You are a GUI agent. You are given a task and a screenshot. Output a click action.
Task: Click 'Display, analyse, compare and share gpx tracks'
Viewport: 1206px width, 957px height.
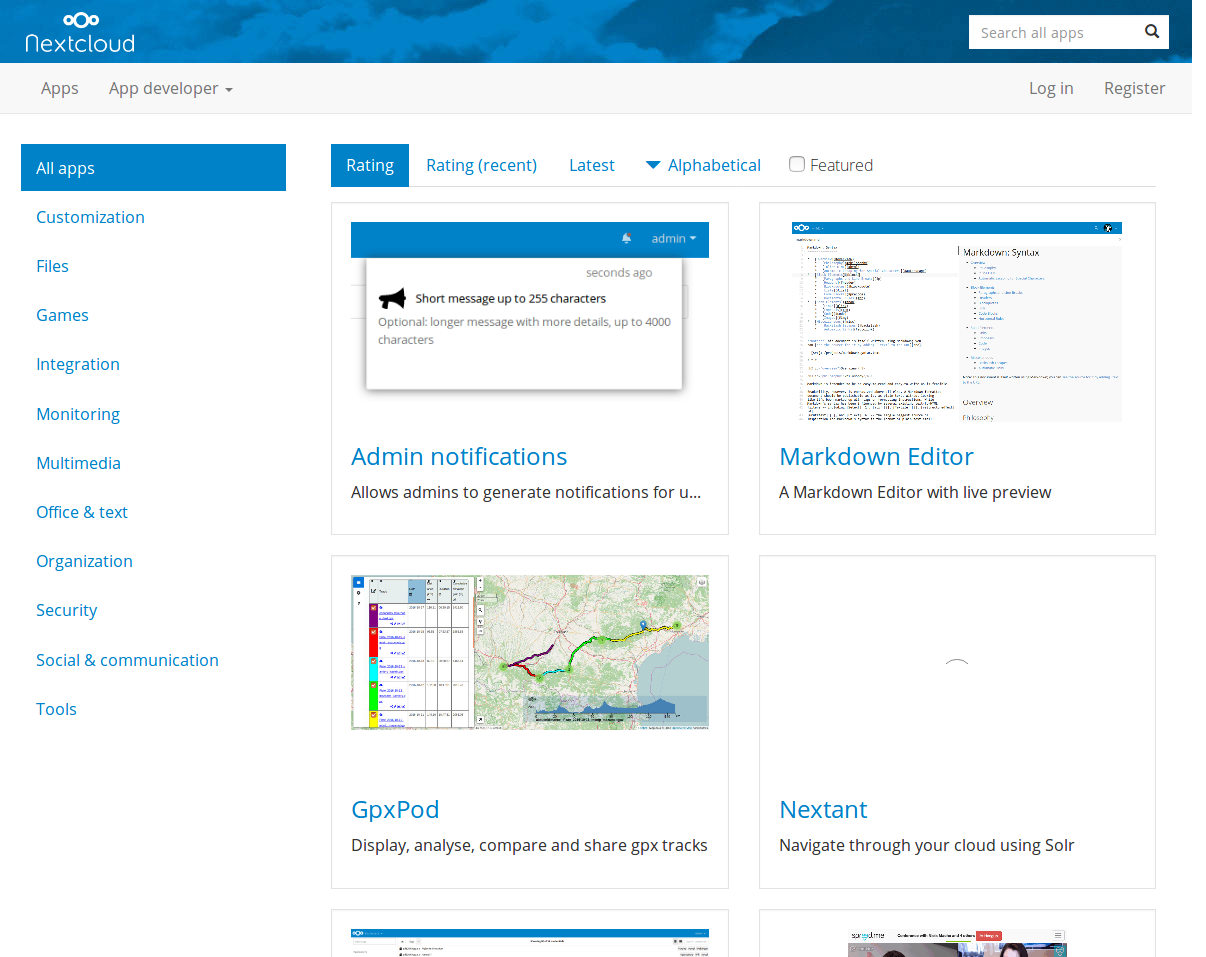pyautogui.click(x=529, y=845)
